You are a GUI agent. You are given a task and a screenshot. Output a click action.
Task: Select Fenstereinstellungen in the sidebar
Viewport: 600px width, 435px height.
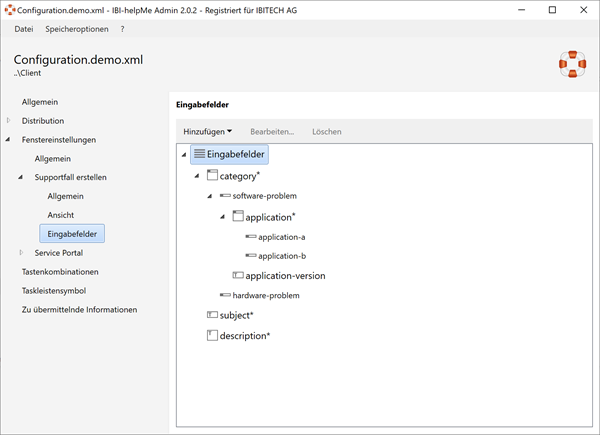tap(59, 140)
